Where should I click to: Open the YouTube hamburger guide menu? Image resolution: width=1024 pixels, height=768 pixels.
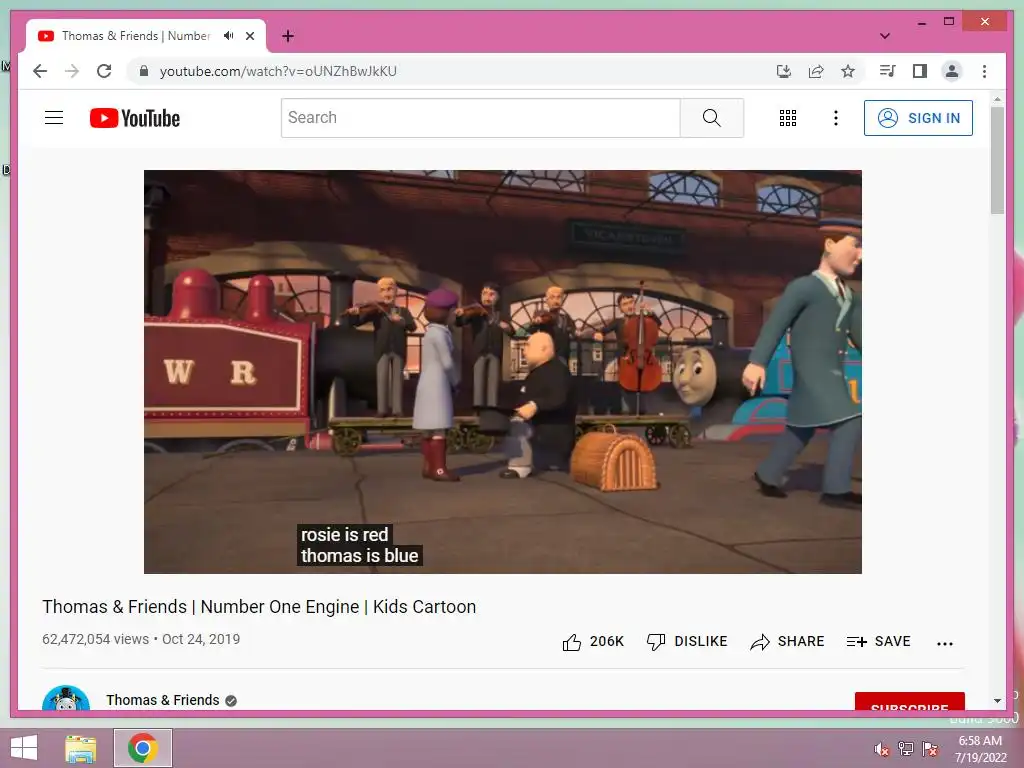tap(54, 118)
